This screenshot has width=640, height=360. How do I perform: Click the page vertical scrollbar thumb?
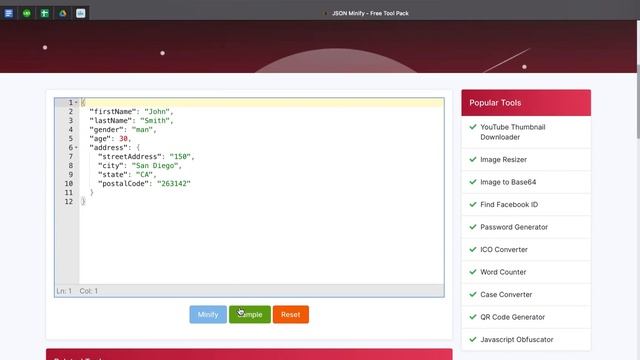point(638,101)
